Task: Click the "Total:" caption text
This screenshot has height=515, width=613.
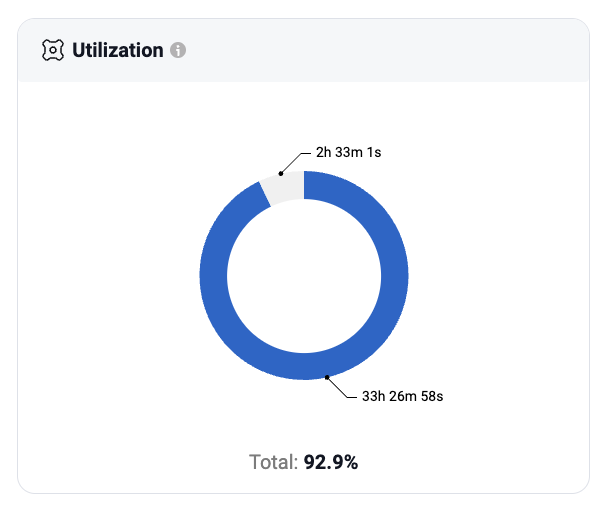Action: (x=274, y=462)
